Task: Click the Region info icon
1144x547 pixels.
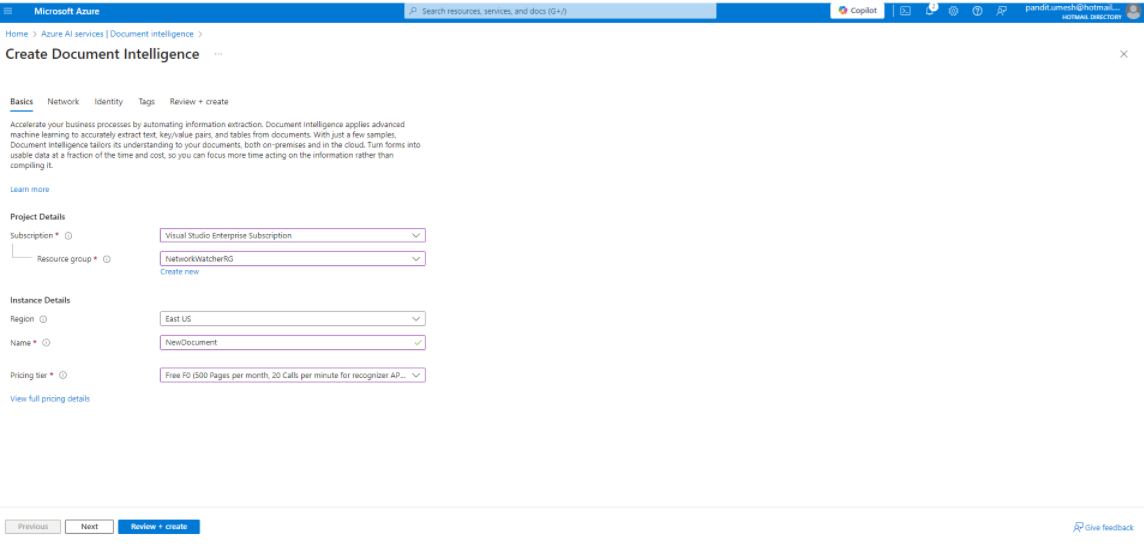Action: pyautogui.click(x=43, y=319)
